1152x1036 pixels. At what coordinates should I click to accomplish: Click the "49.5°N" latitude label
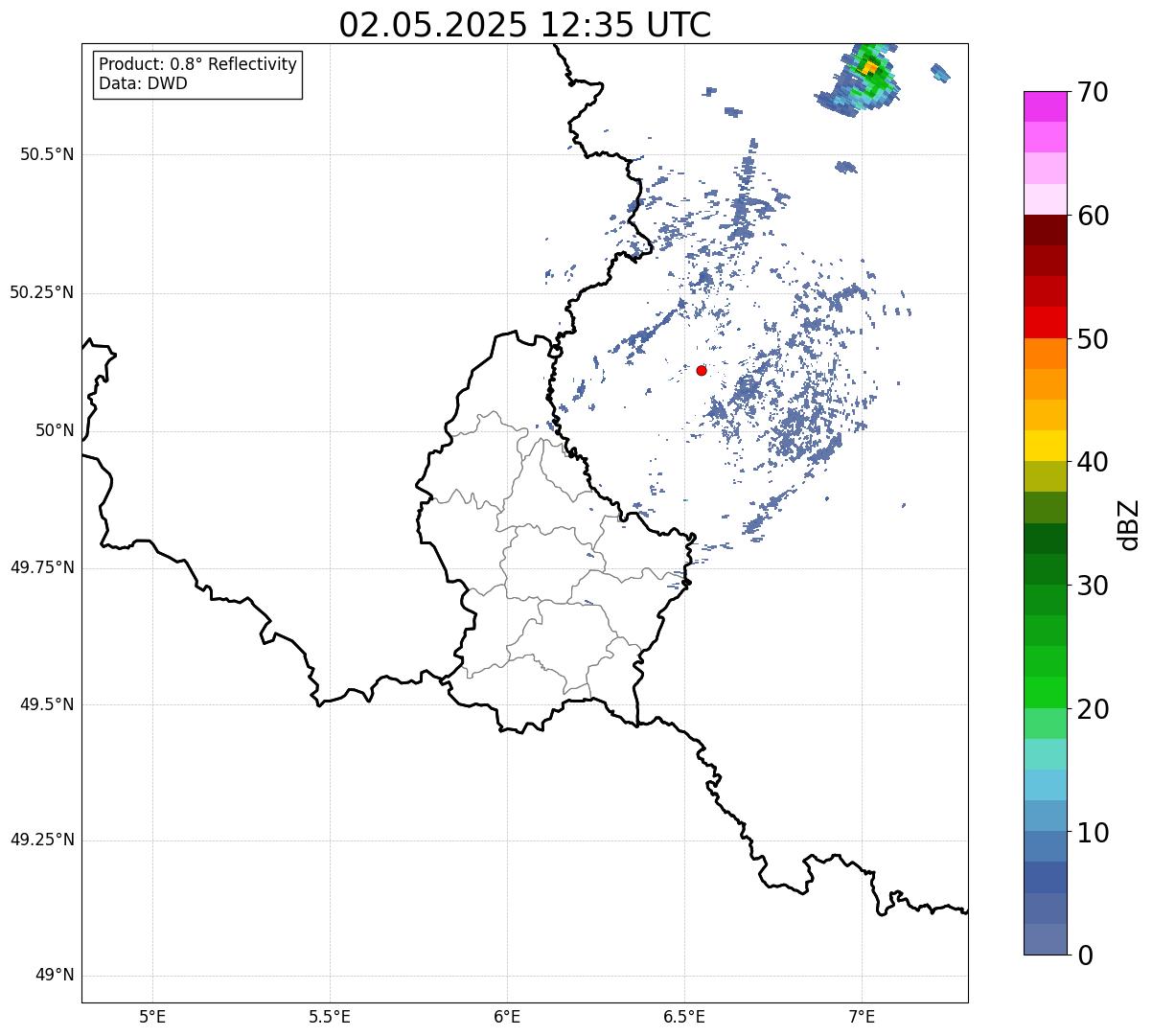pos(47,704)
